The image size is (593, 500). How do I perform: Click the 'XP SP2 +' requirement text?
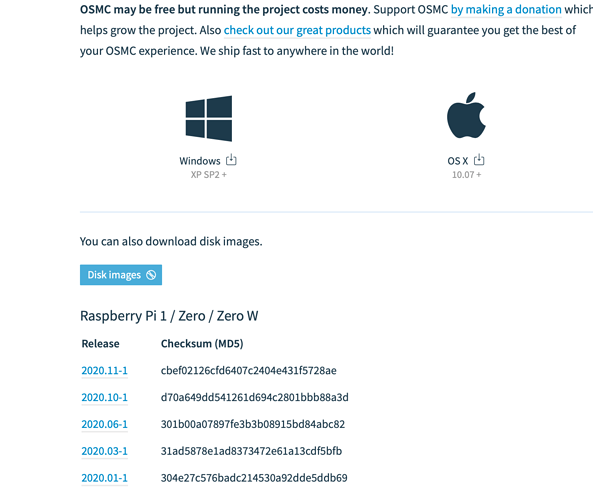(208, 175)
